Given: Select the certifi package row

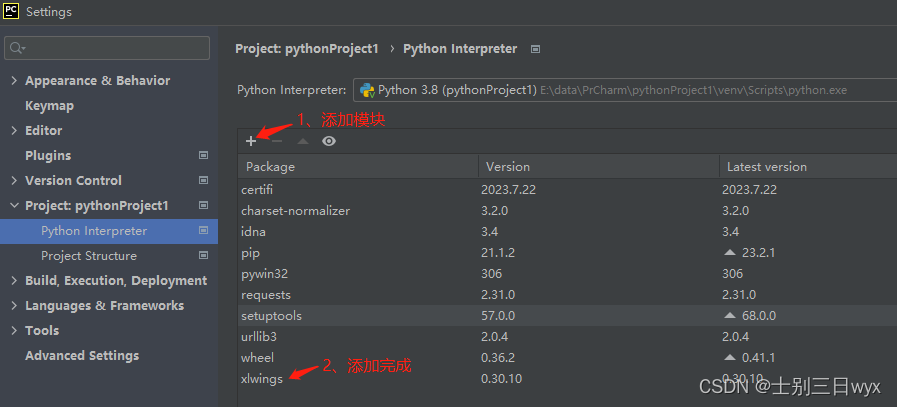Looking at the screenshot, I should 567,189.
